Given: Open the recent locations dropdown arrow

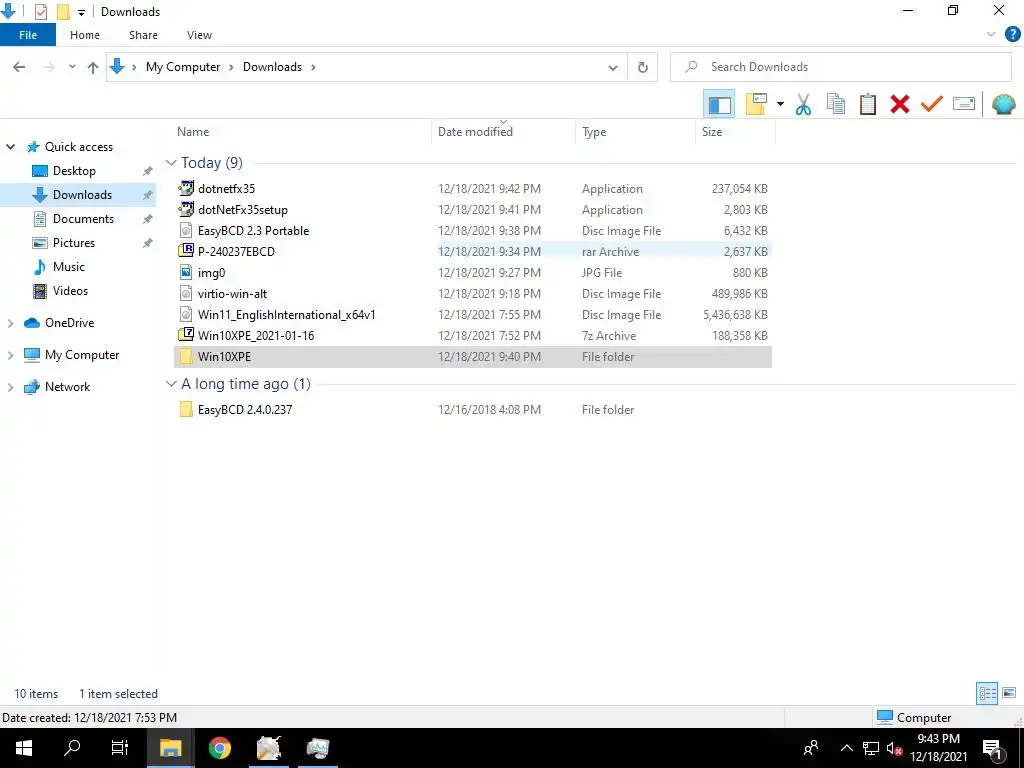Looking at the screenshot, I should click(x=72, y=67).
